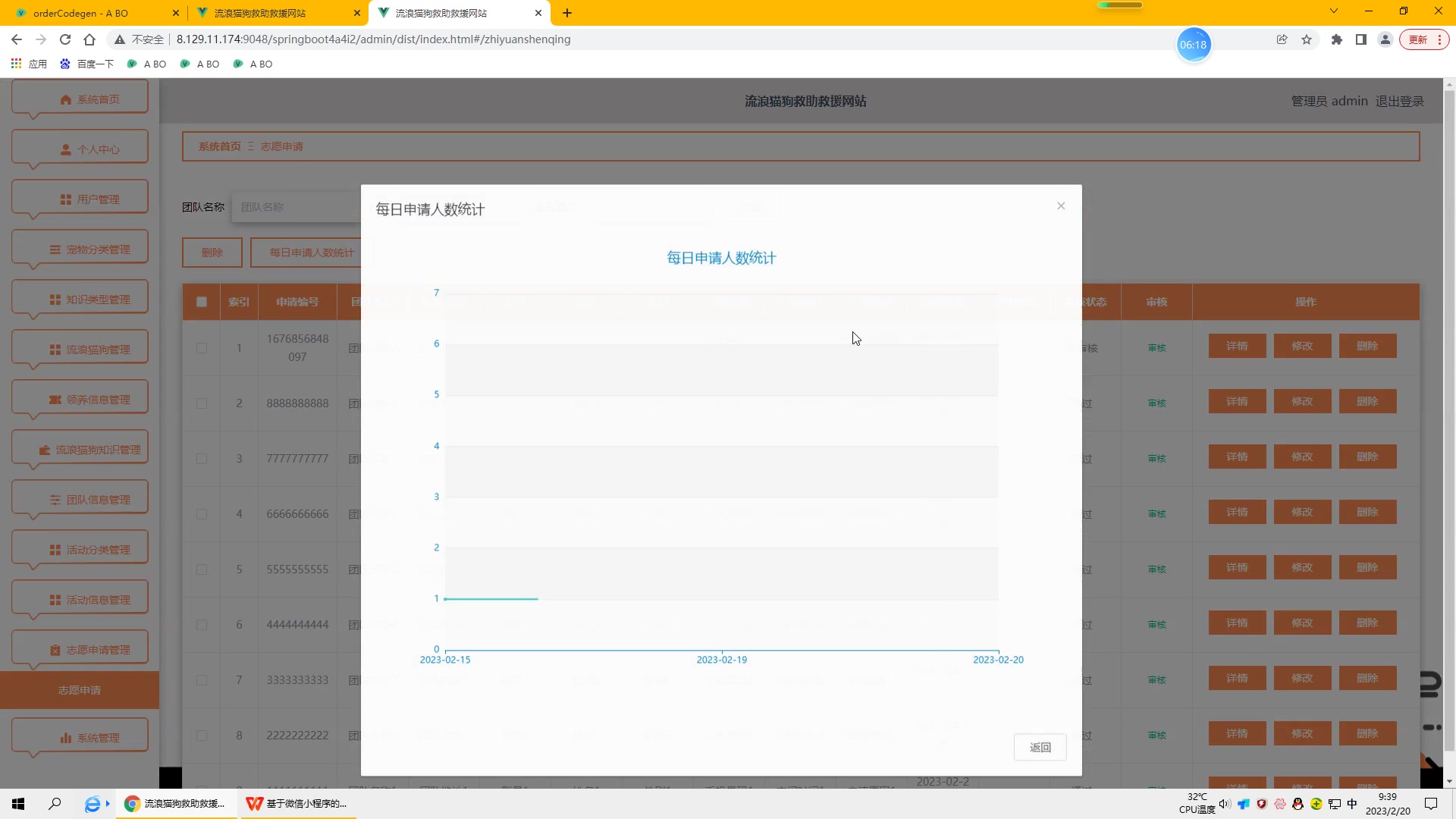This screenshot has height=819, width=1456.
Task: Open new browser tab with plus
Action: (567, 13)
